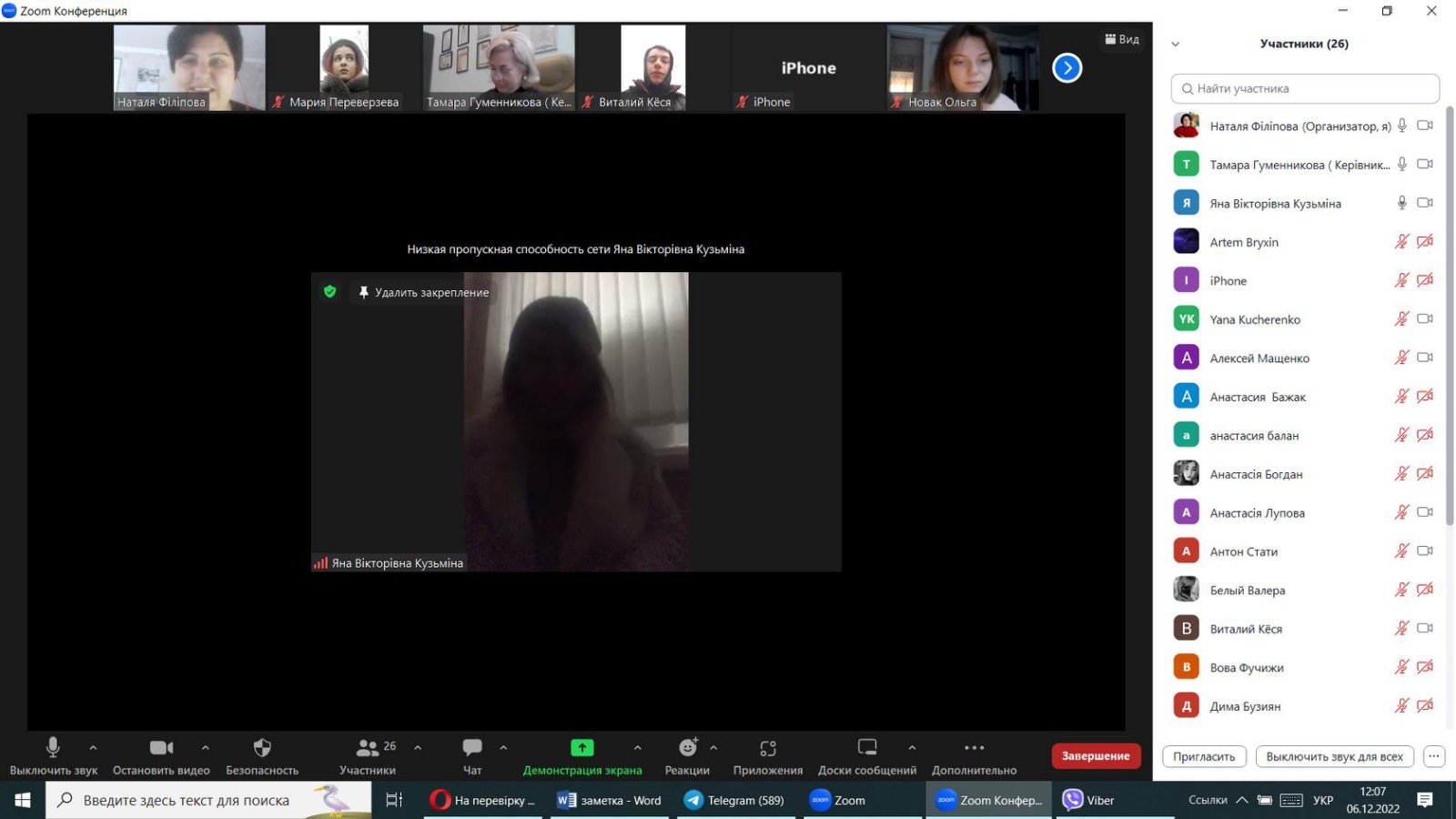Expand audio options arrow beside microphone
Viewport: 1456px width, 819px height.
93,748
